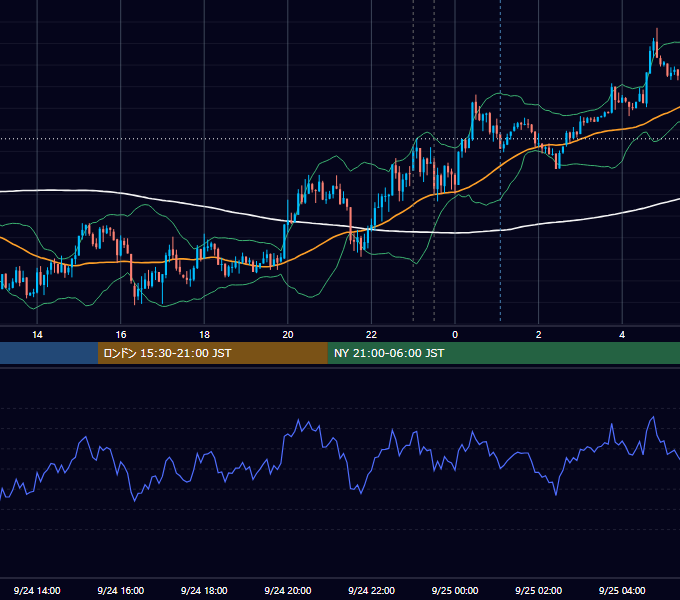The height and width of the screenshot is (600, 680).
Task: Click the 9/24 14:00 time label
Action: 37,590
